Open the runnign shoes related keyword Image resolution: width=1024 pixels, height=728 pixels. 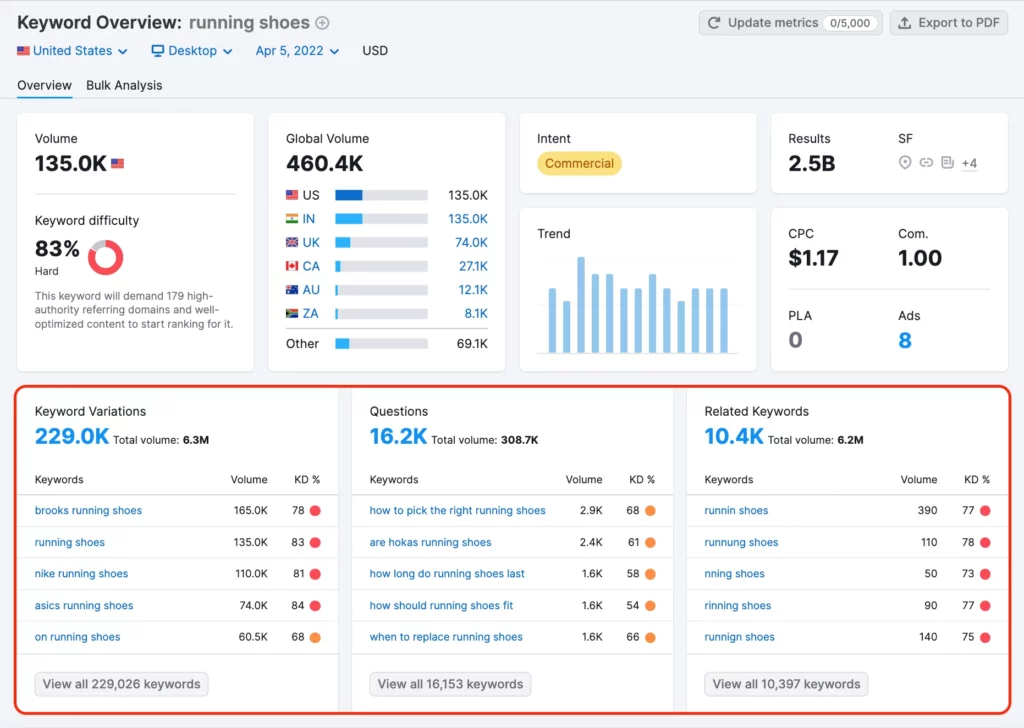740,637
